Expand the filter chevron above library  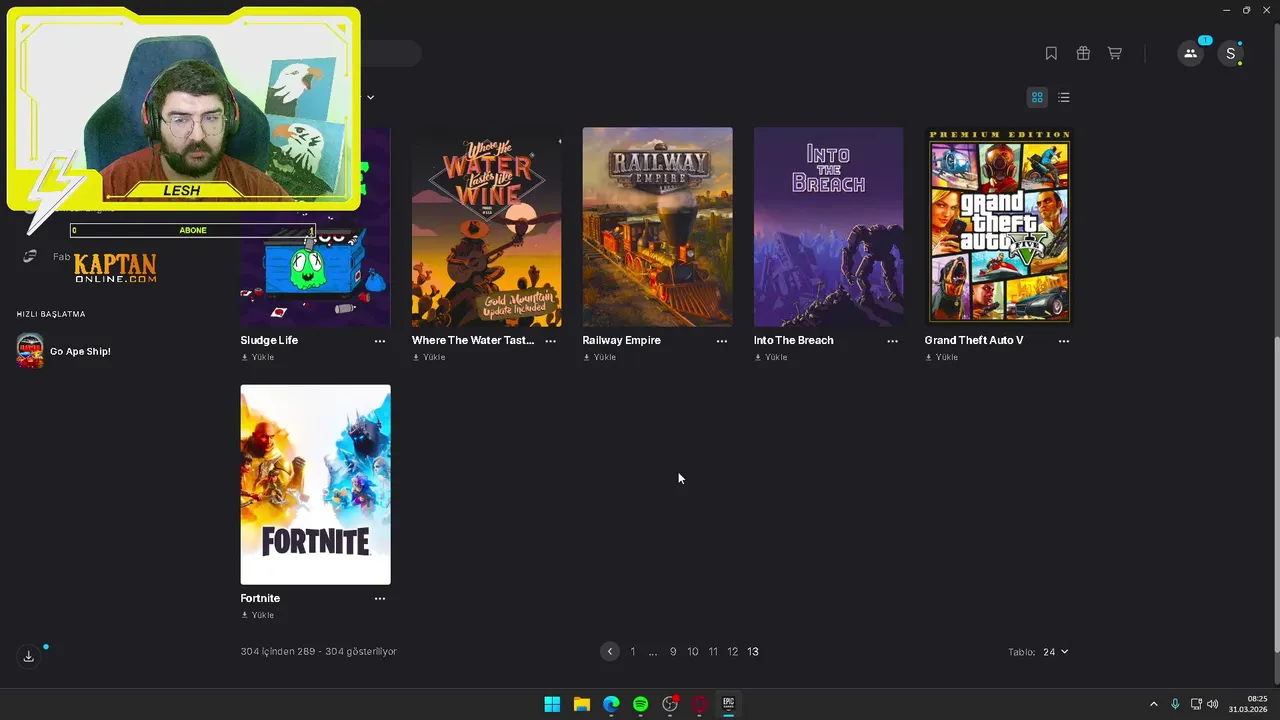point(370,97)
